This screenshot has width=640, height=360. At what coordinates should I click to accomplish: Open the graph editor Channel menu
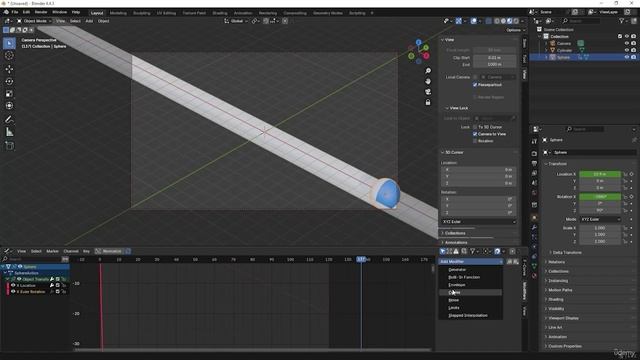(x=71, y=251)
